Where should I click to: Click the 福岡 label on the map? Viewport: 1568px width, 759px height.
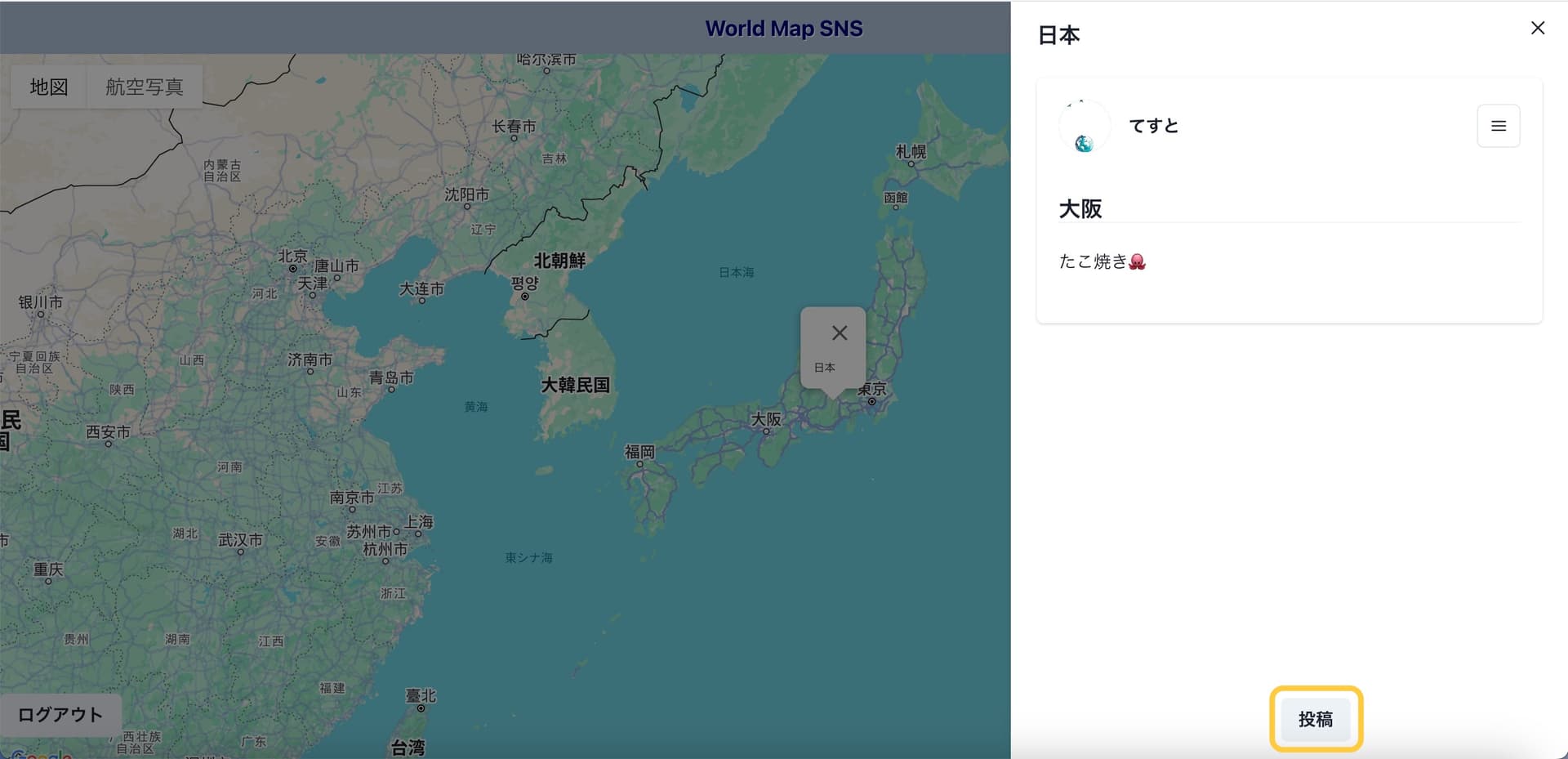coord(639,451)
